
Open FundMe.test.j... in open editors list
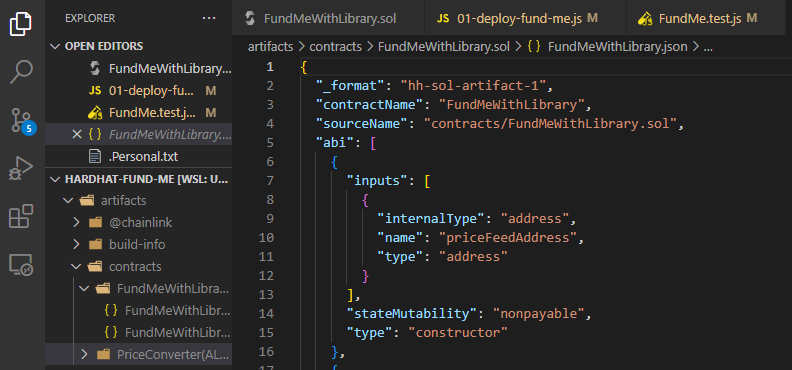(139, 113)
